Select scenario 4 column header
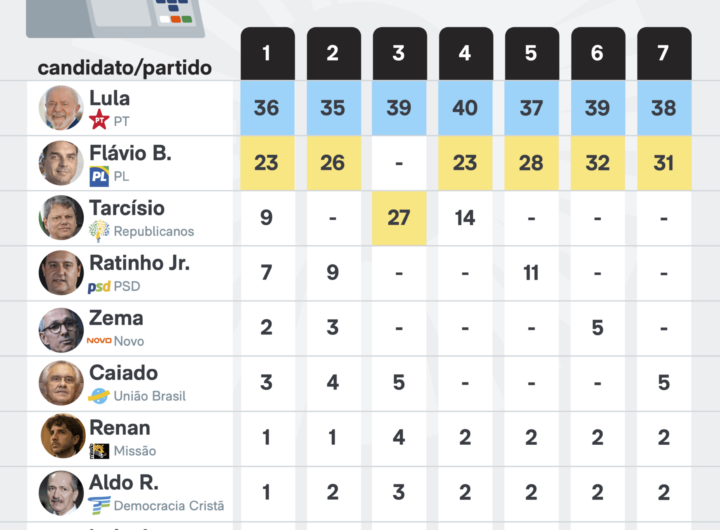The height and width of the screenshot is (530, 720). [465, 53]
